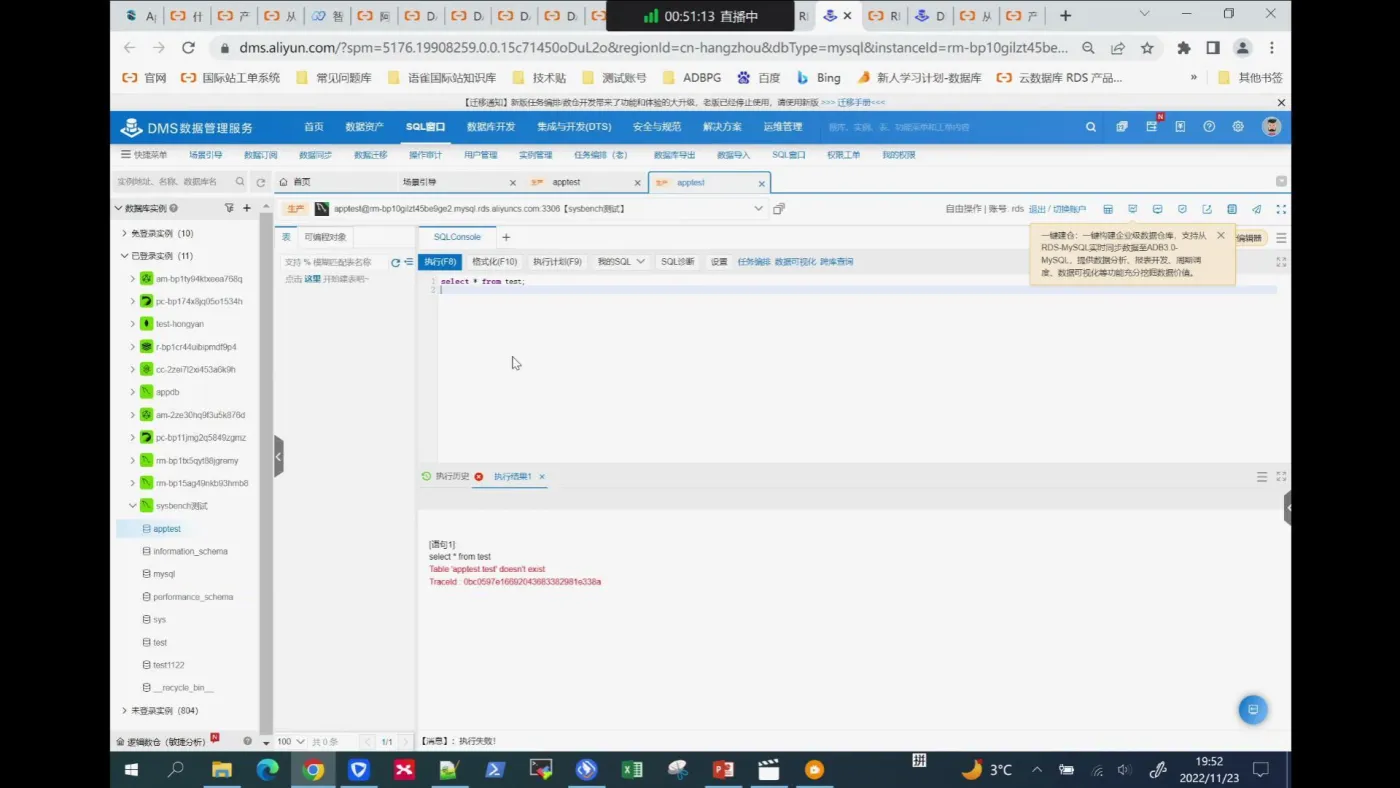Click the table grid icon in connection toolbar
Viewport: 1400px width, 788px height.
click(1108, 209)
